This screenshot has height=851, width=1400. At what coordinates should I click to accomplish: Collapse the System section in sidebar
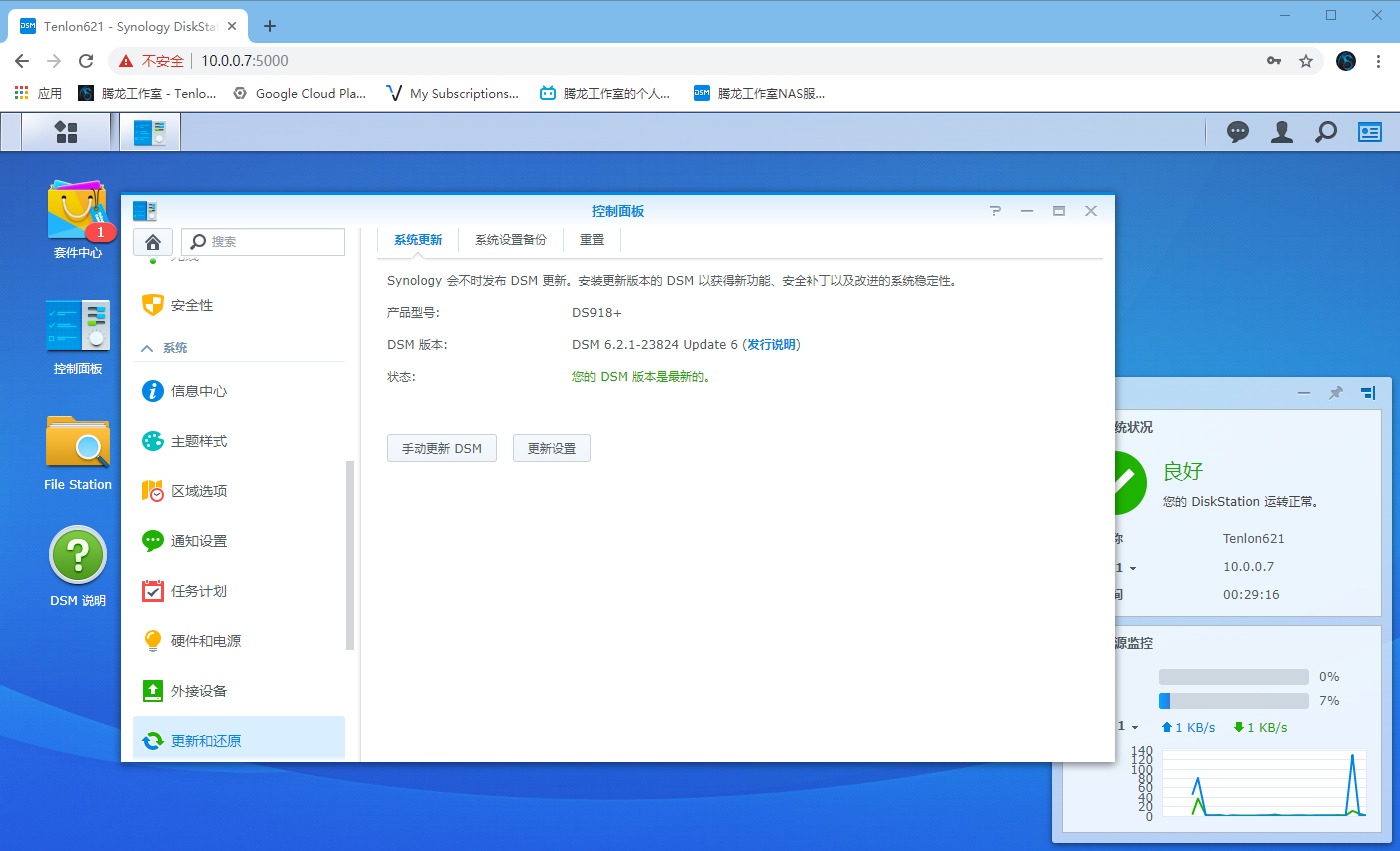pos(147,348)
